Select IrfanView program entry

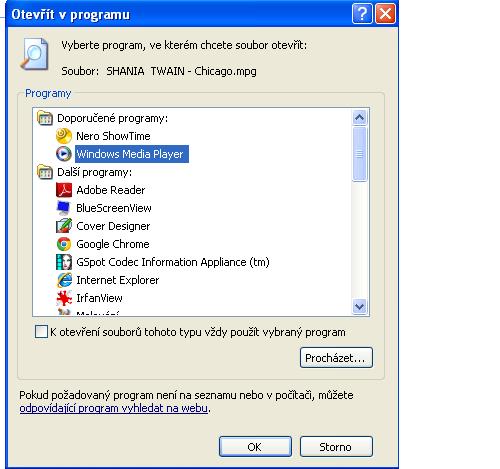pos(99,298)
